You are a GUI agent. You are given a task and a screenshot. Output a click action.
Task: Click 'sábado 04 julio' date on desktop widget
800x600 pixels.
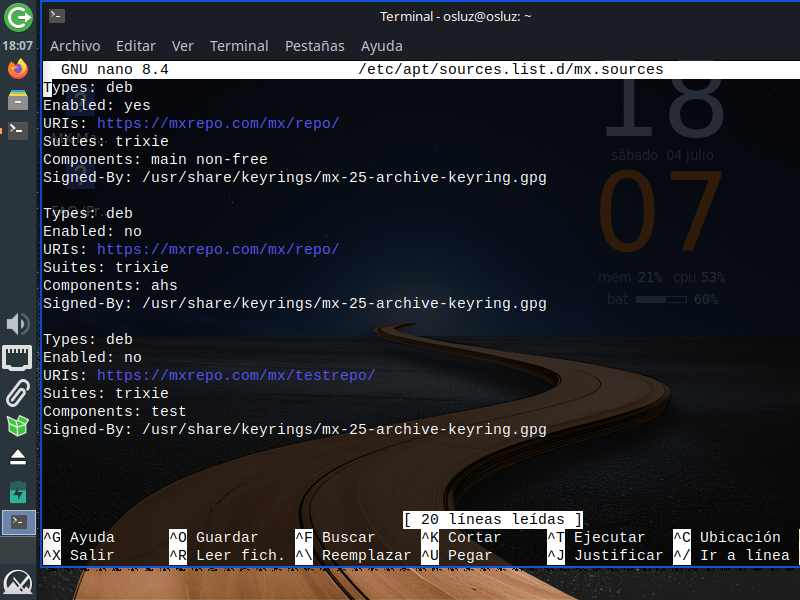click(662, 155)
